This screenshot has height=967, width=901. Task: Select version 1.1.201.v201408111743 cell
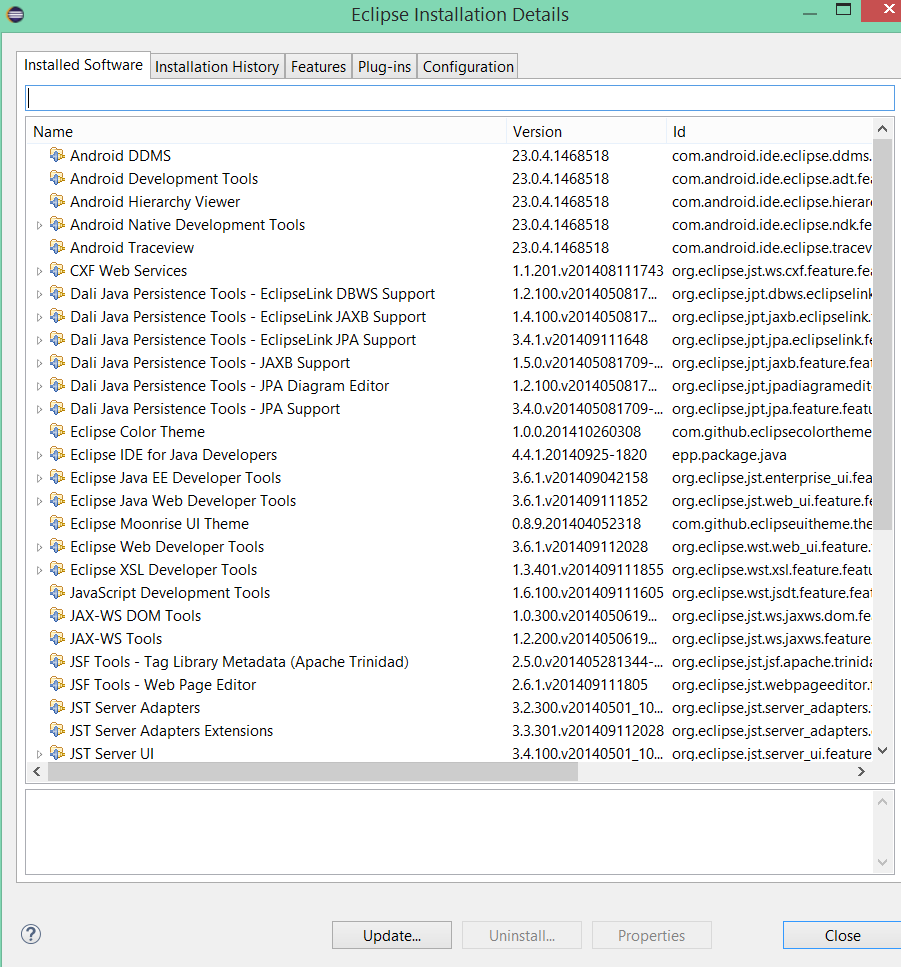point(588,271)
